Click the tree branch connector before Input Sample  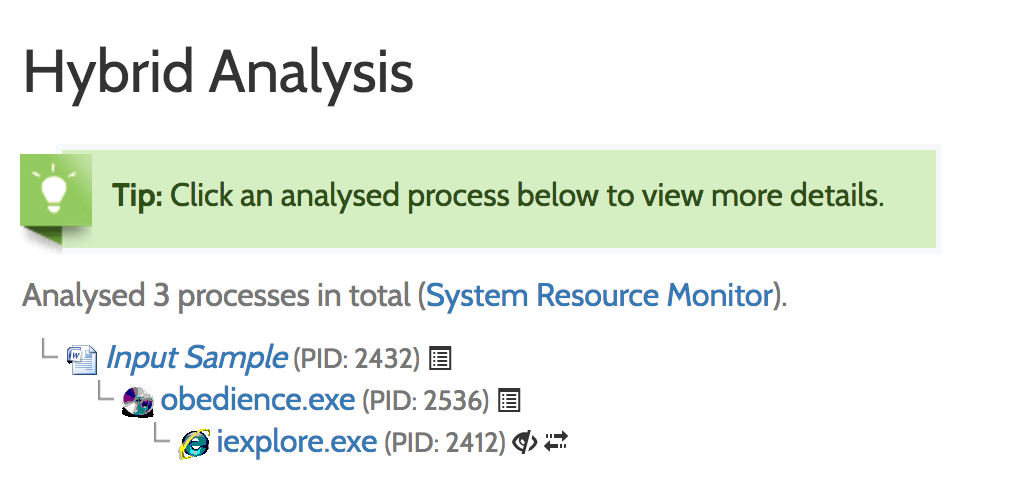tap(46, 351)
